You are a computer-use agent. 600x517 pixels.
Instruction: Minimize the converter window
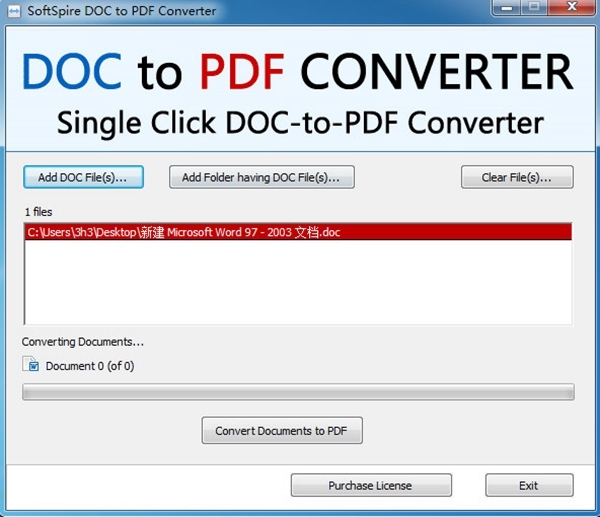coord(507,7)
